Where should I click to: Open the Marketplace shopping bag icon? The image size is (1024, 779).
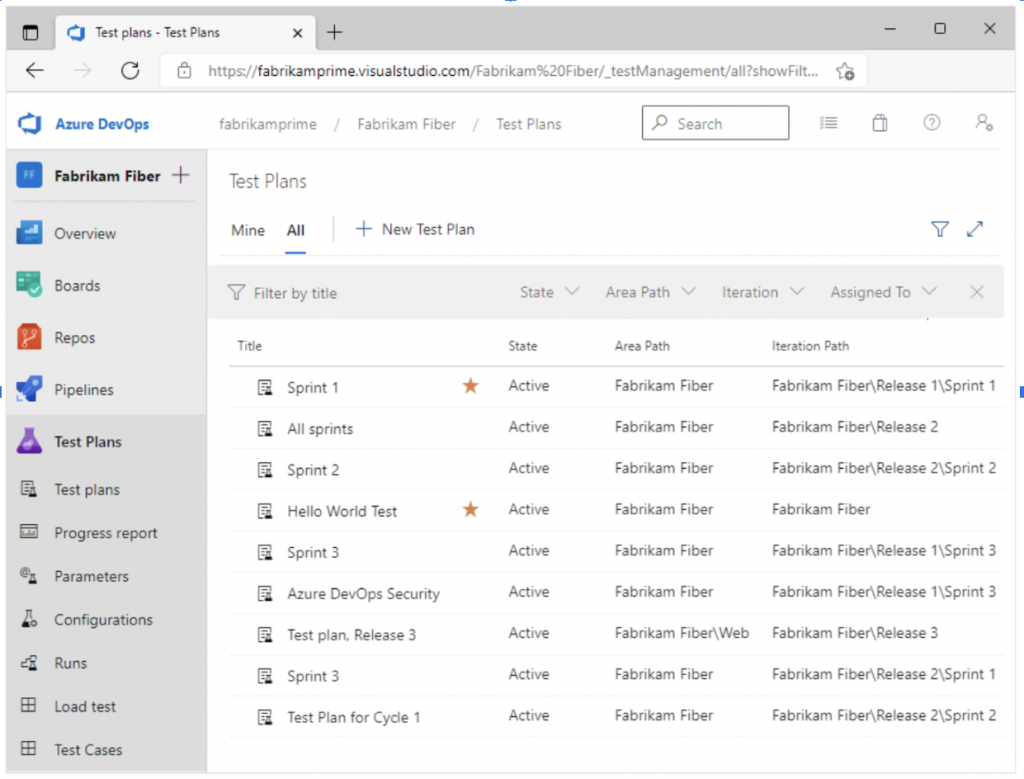tap(880, 122)
